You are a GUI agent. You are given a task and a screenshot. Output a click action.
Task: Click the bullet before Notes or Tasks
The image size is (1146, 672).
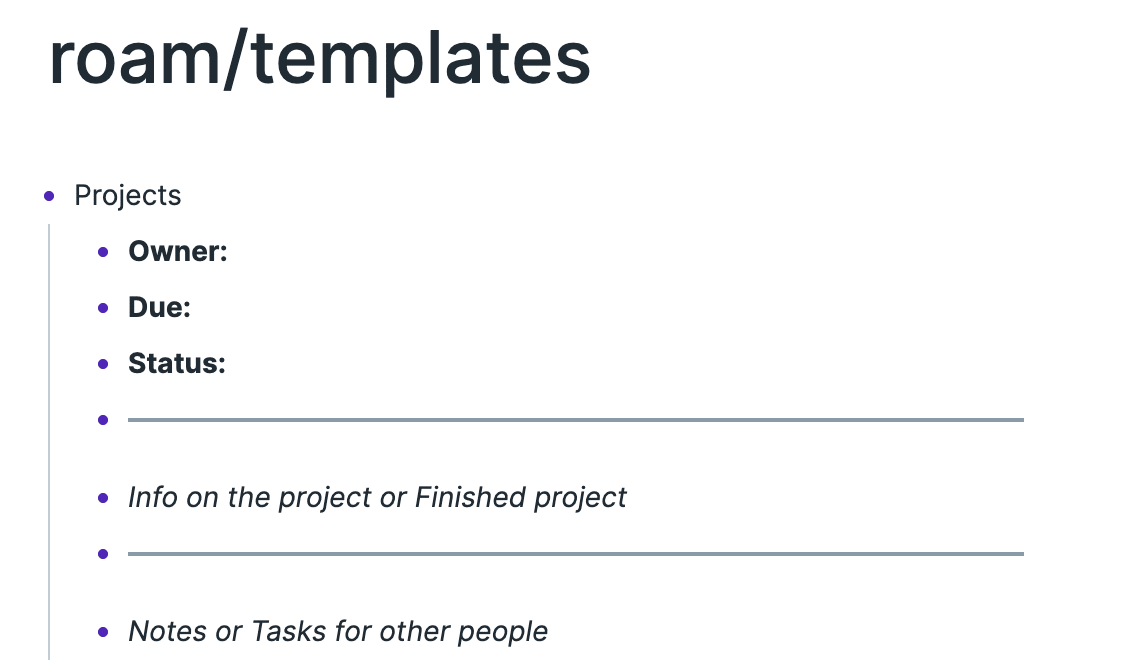[x=103, y=632]
